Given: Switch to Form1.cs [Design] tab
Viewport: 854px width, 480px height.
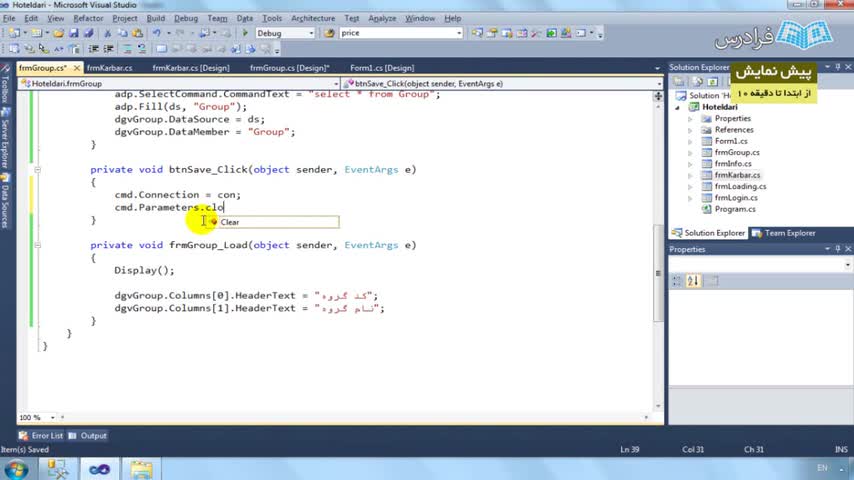Looking at the screenshot, I should [382, 68].
